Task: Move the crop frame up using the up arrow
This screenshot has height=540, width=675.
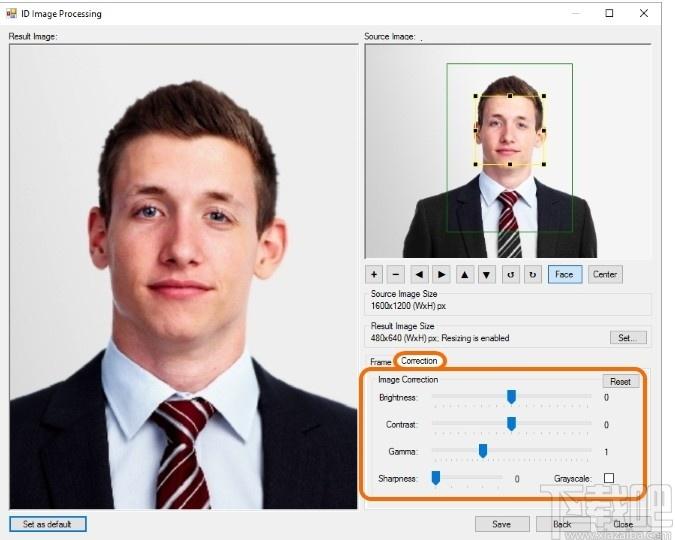Action: pos(464,274)
